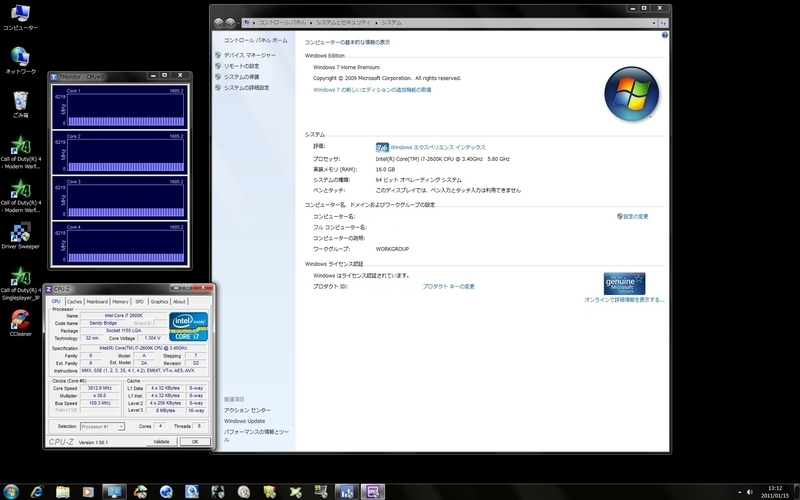Open the help question-mark icon in System window
Viewport: 800px width, 500px height.
pyautogui.click(x=664, y=35)
